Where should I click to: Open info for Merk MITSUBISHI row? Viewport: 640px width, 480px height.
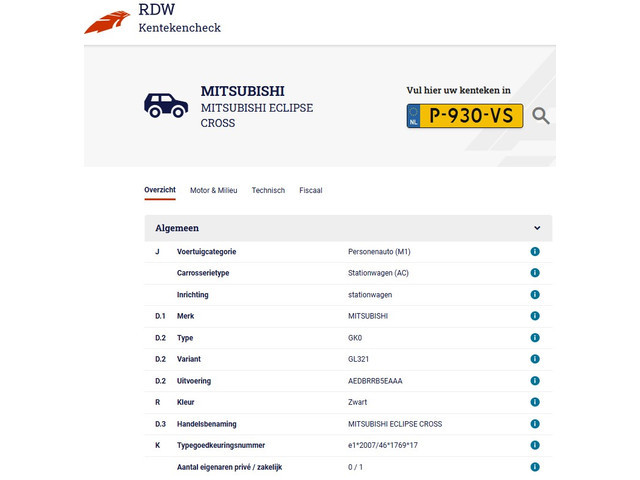pos(535,316)
